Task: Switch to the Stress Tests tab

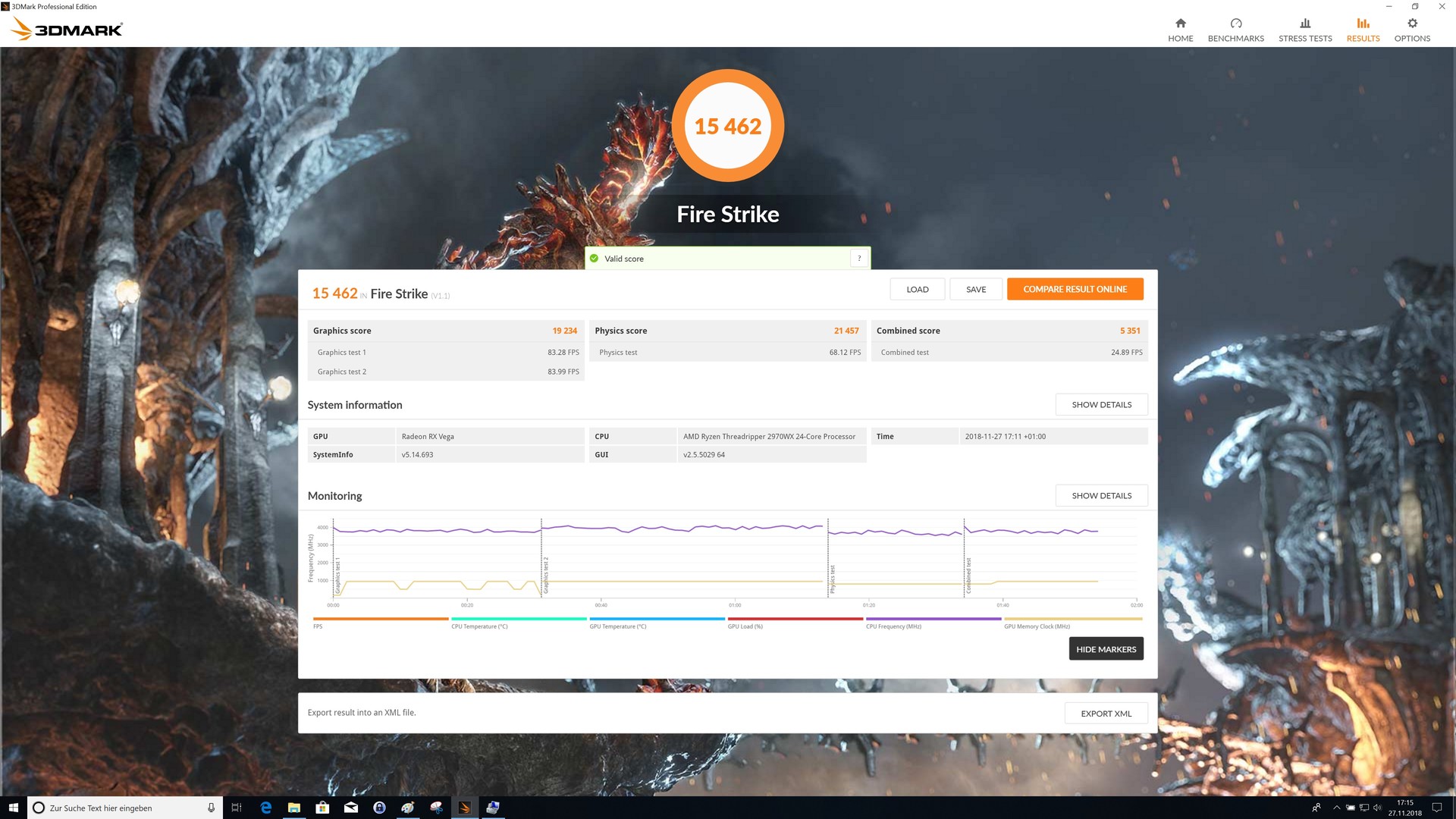Action: (1304, 30)
